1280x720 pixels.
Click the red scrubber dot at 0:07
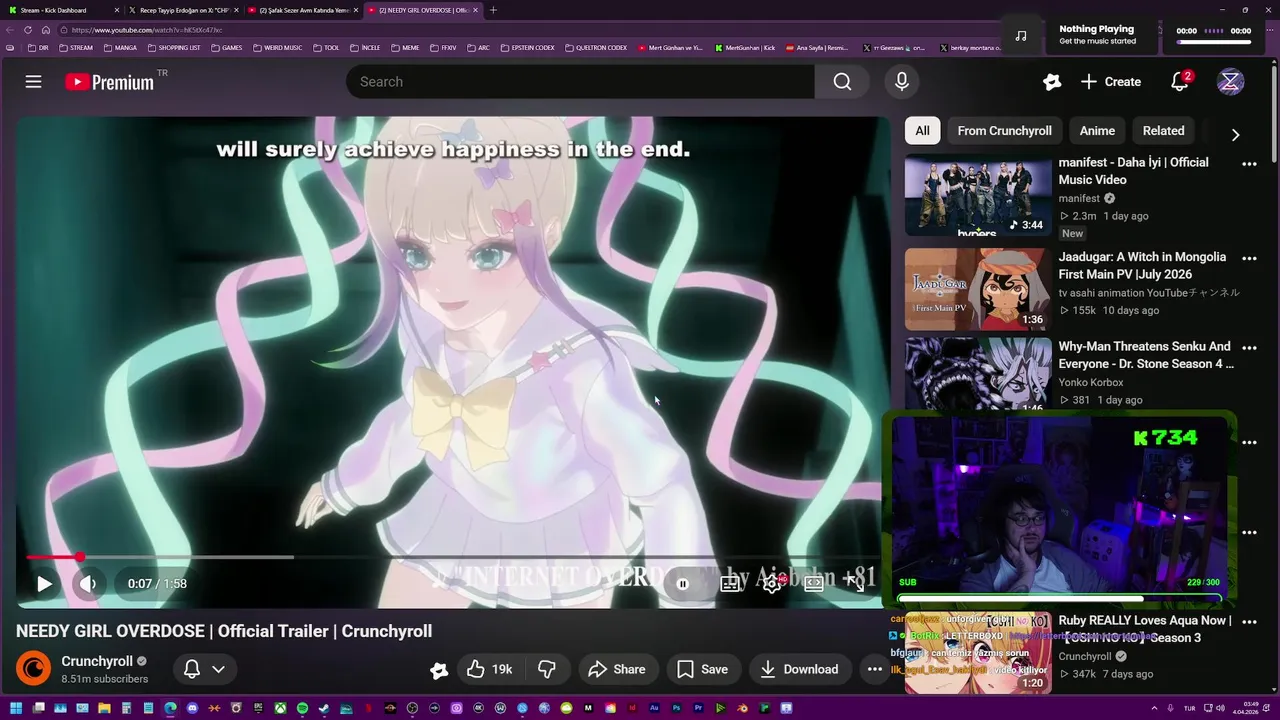(79, 557)
